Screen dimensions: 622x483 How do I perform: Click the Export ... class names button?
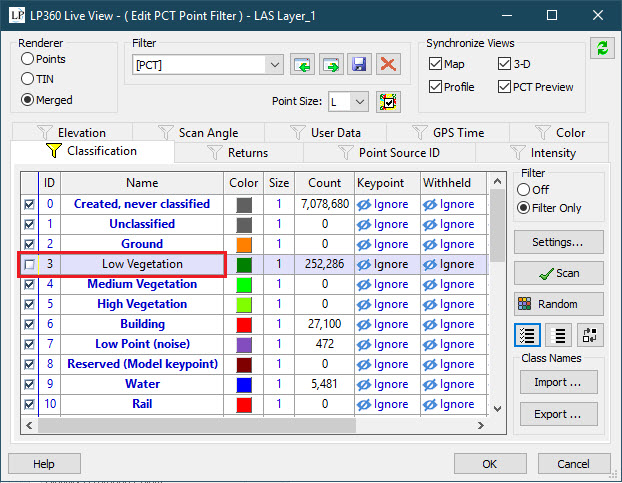(x=559, y=414)
